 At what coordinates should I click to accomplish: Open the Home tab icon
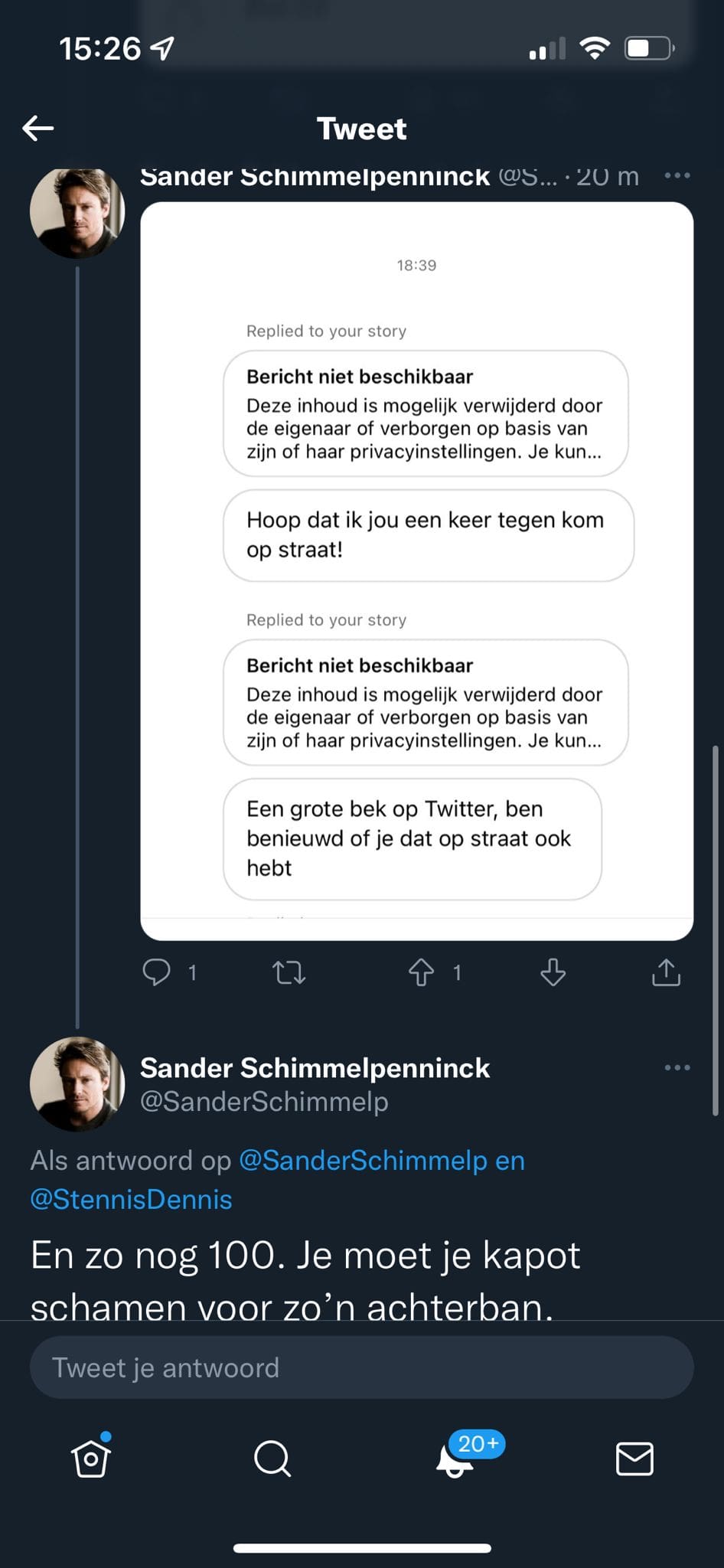click(x=91, y=1457)
